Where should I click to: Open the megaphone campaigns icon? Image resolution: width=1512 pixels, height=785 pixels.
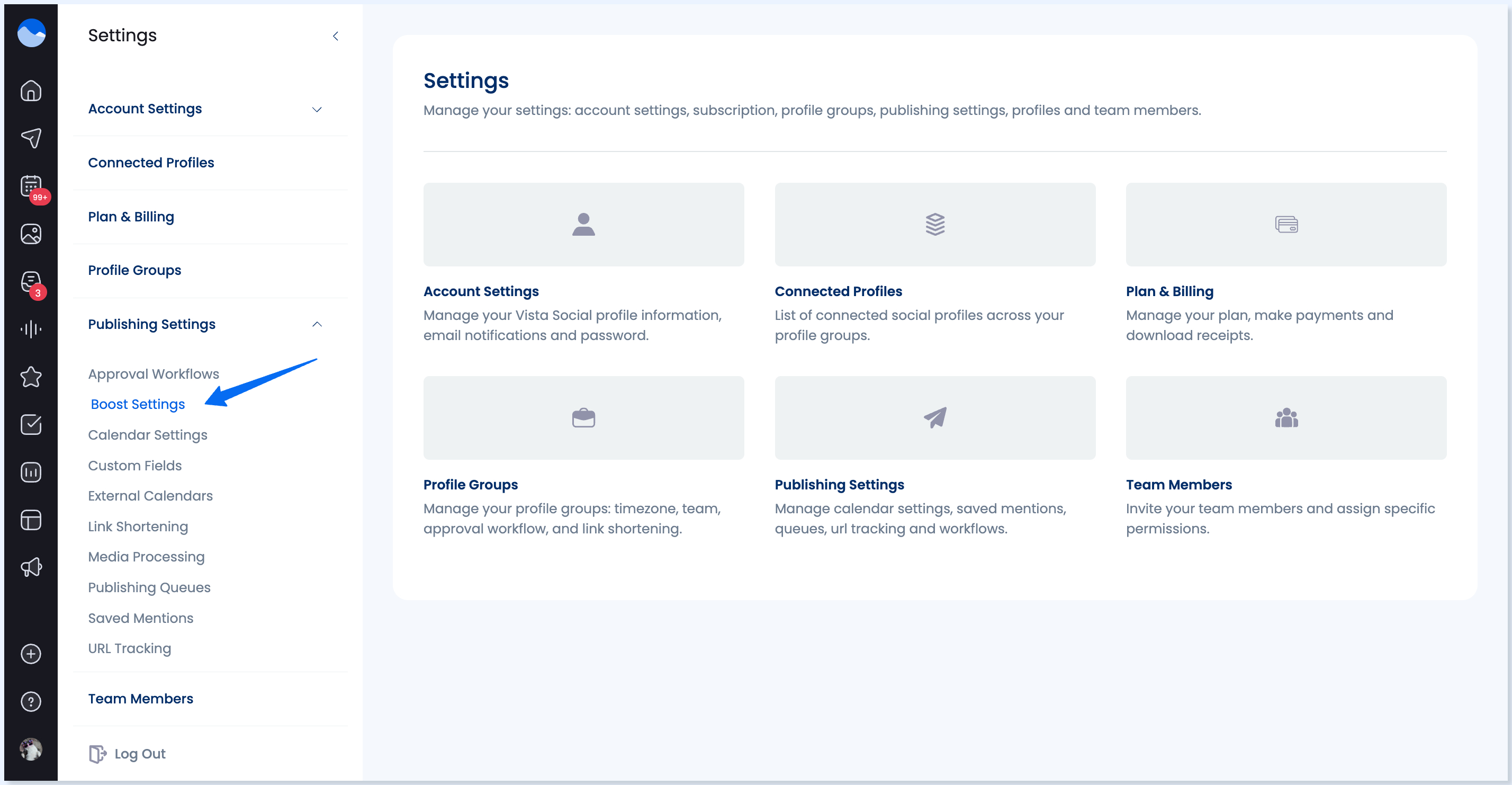coord(31,567)
